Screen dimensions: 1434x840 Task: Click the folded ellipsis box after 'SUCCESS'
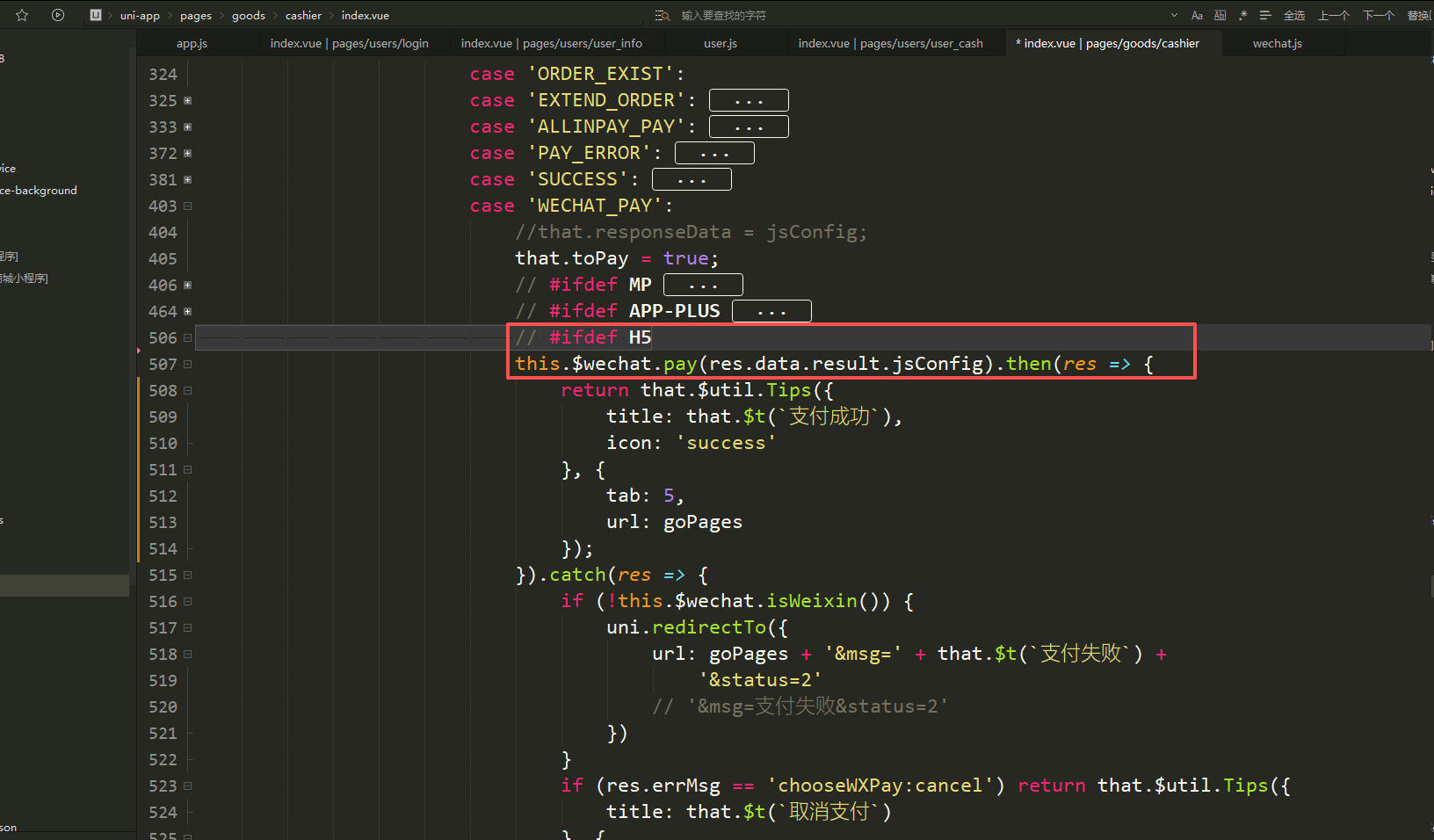pyautogui.click(x=692, y=180)
